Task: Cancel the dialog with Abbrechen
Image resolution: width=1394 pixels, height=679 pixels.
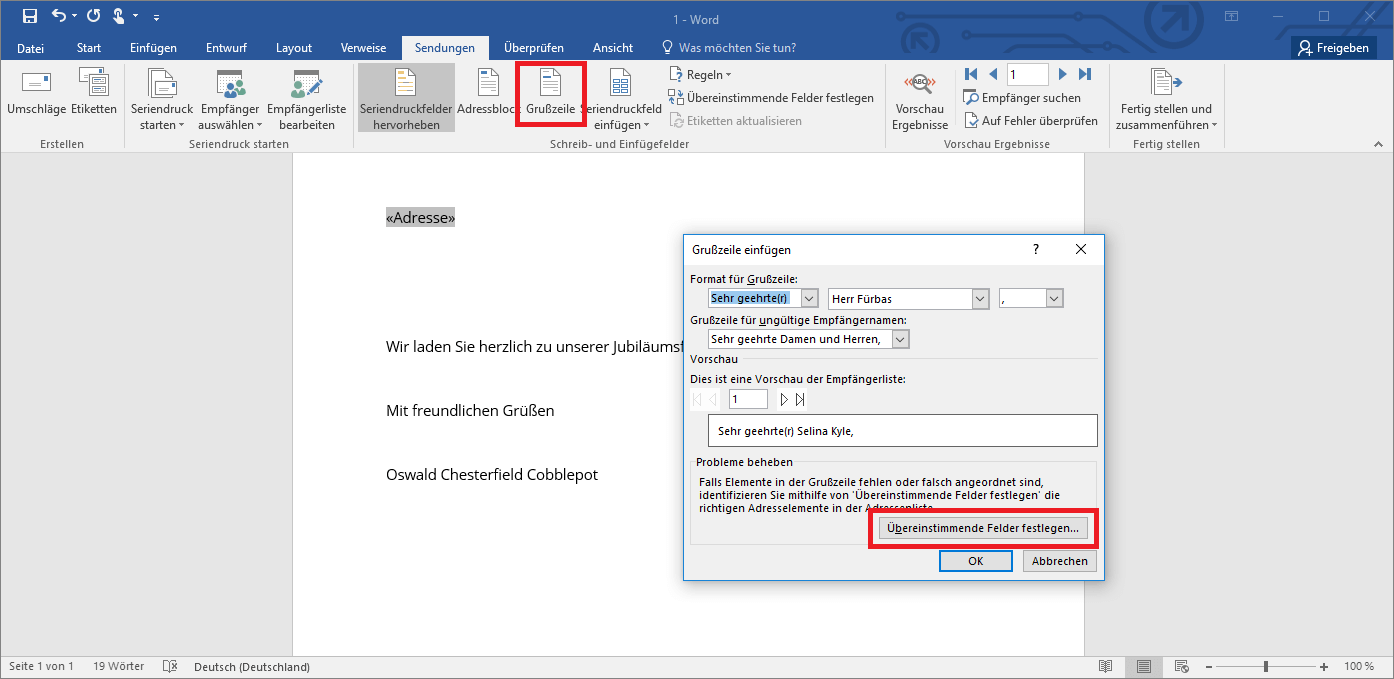Action: point(1060,561)
